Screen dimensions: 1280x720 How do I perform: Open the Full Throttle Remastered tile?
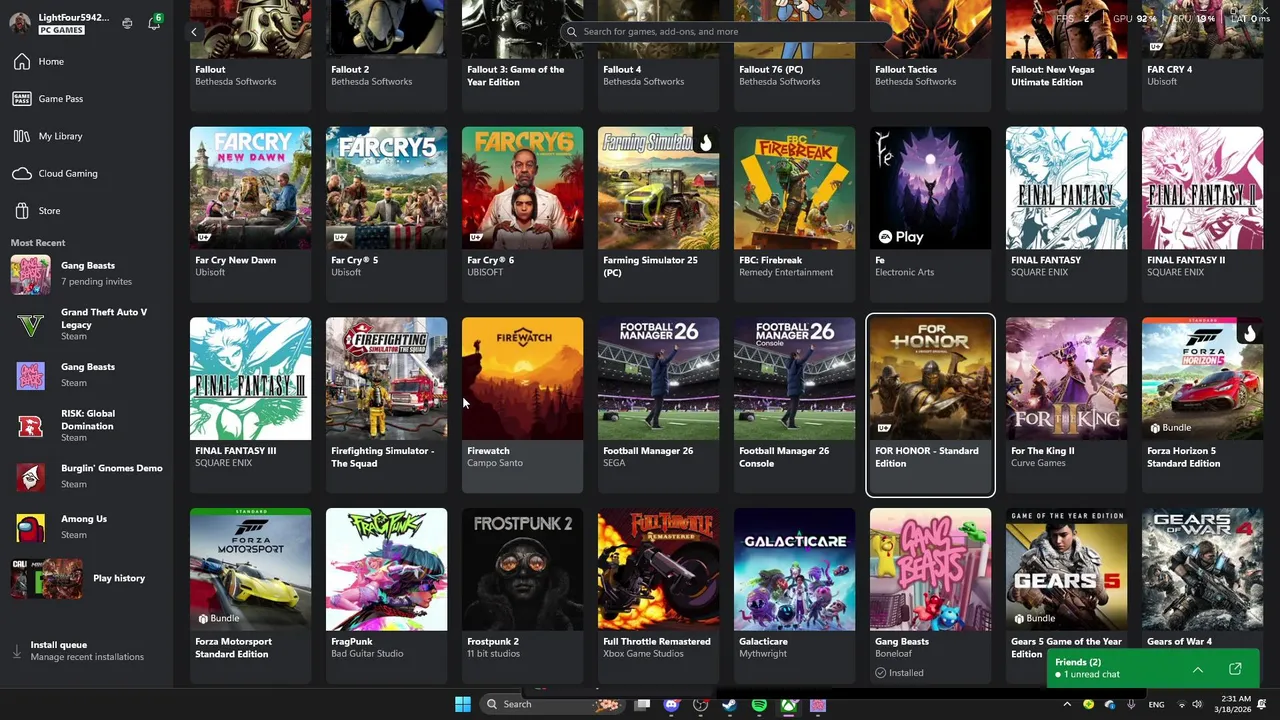coord(658,596)
